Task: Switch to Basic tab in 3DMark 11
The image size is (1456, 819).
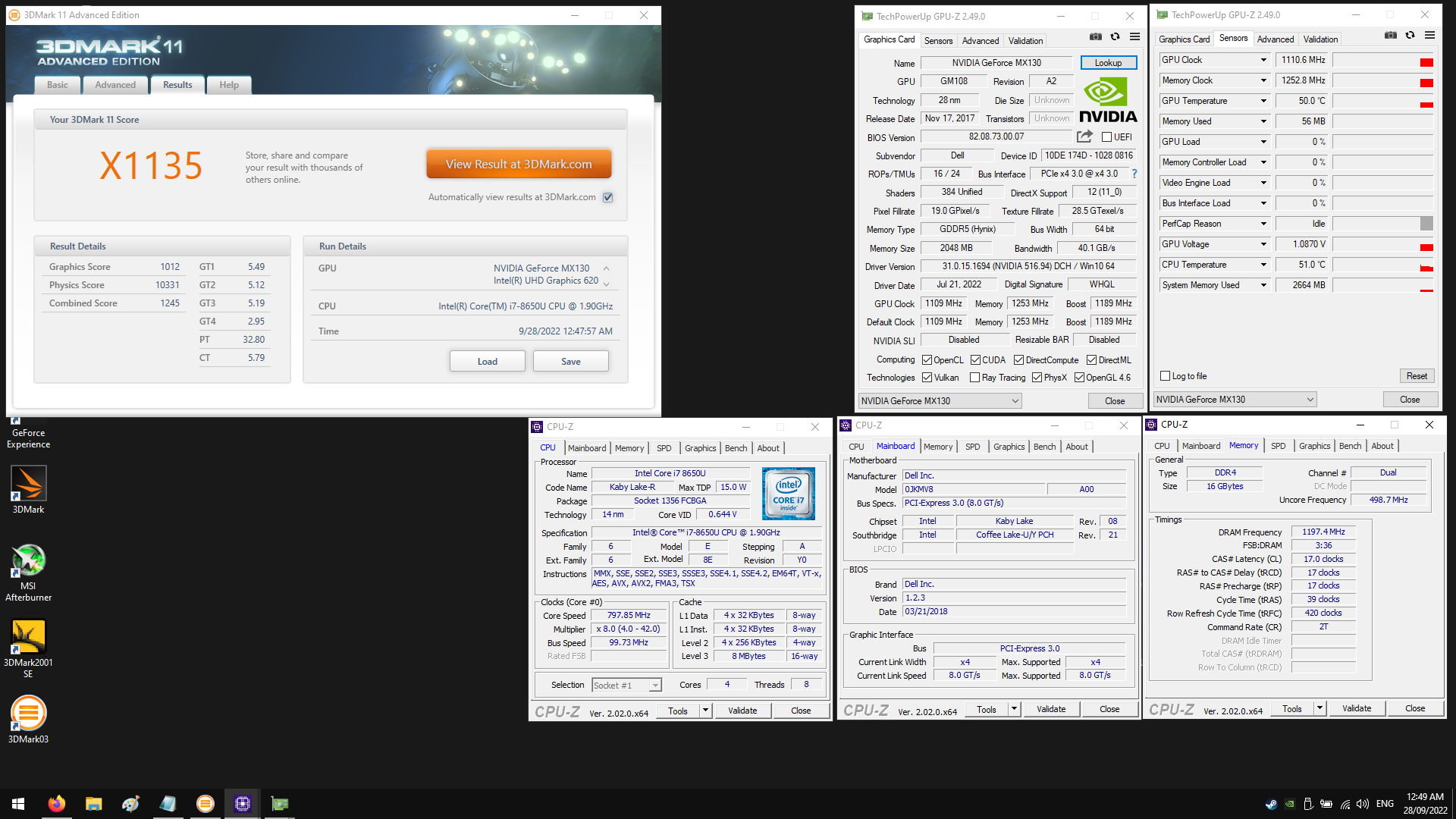Action: click(58, 85)
